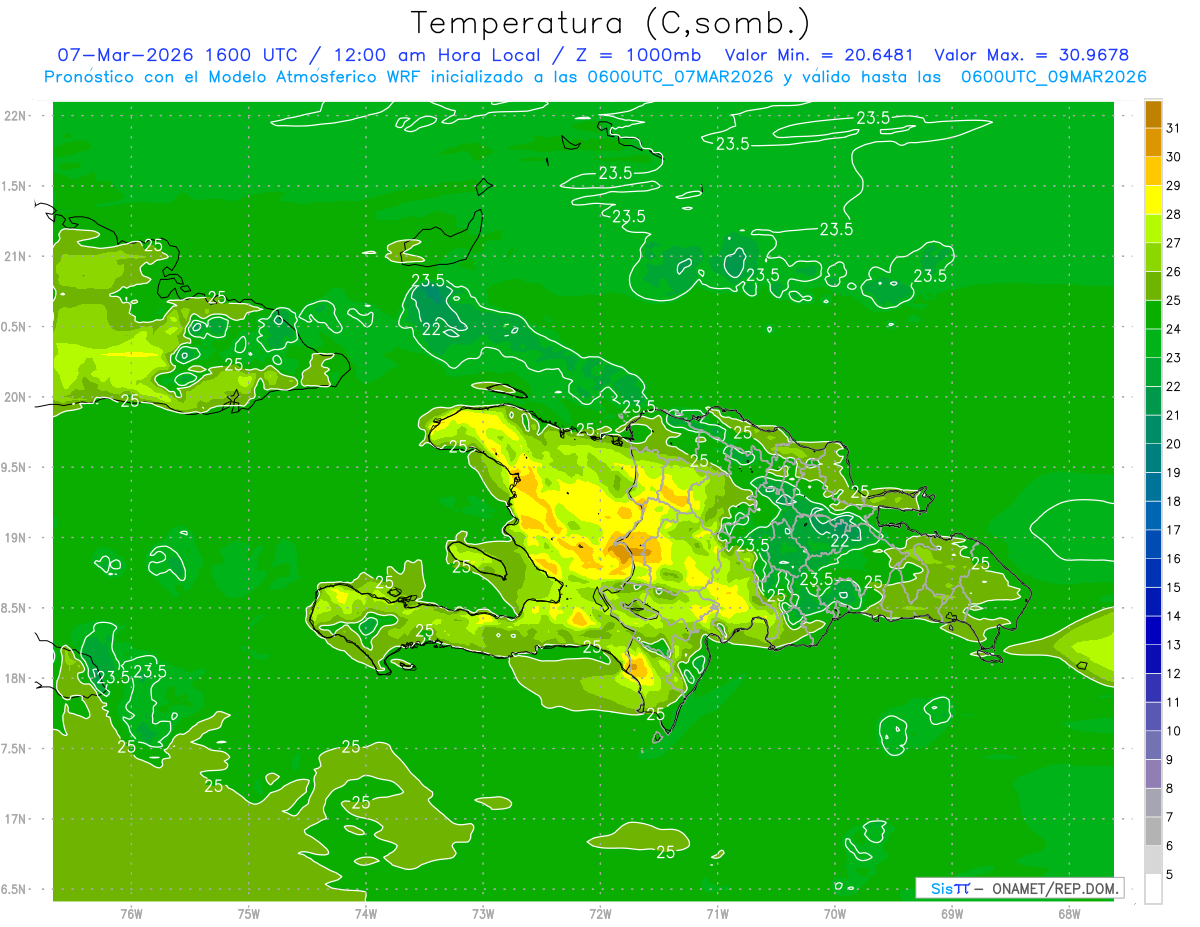This screenshot has height=927, width=1200.
Task: Click colorbar label '28'
Action: click(1174, 214)
